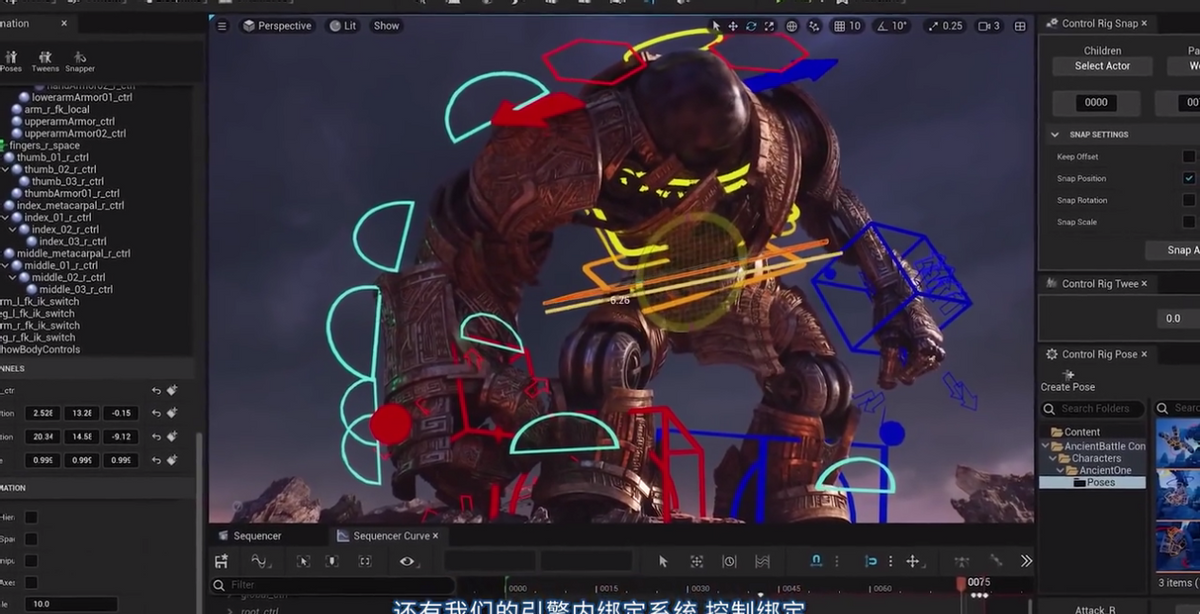This screenshot has width=1200, height=614.
Task: Enable the Snap Rotation checkbox
Action: click(x=1189, y=200)
